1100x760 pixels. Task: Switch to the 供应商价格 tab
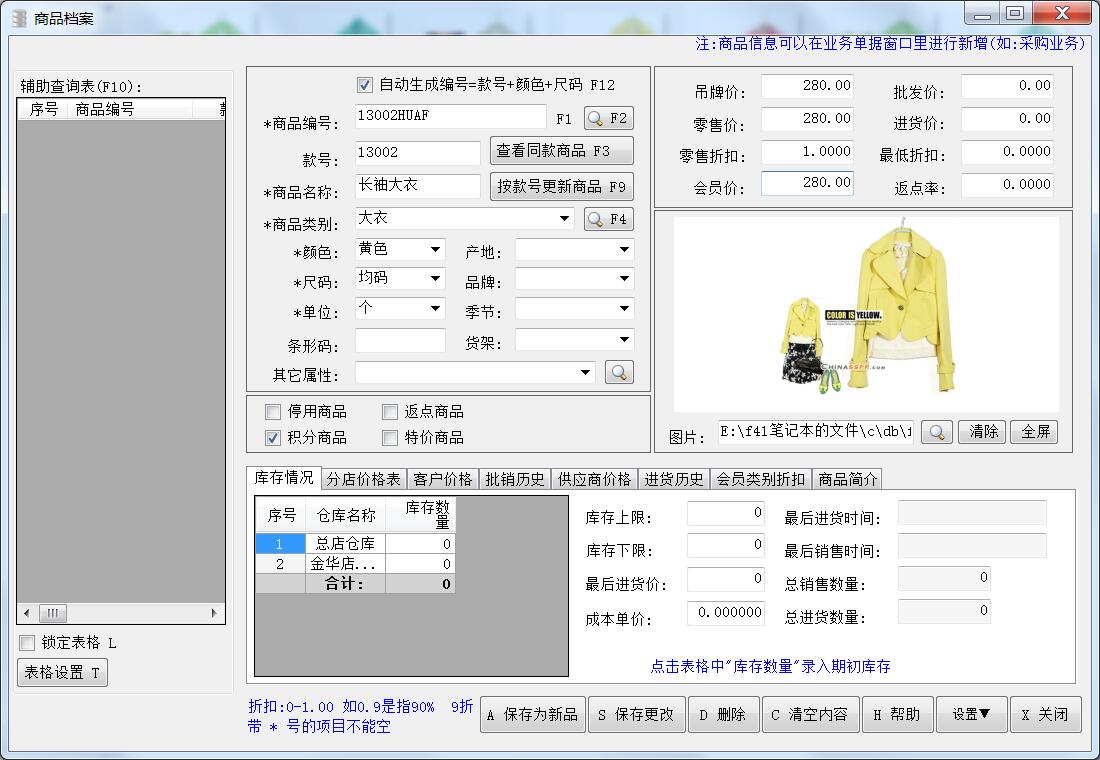coord(595,479)
